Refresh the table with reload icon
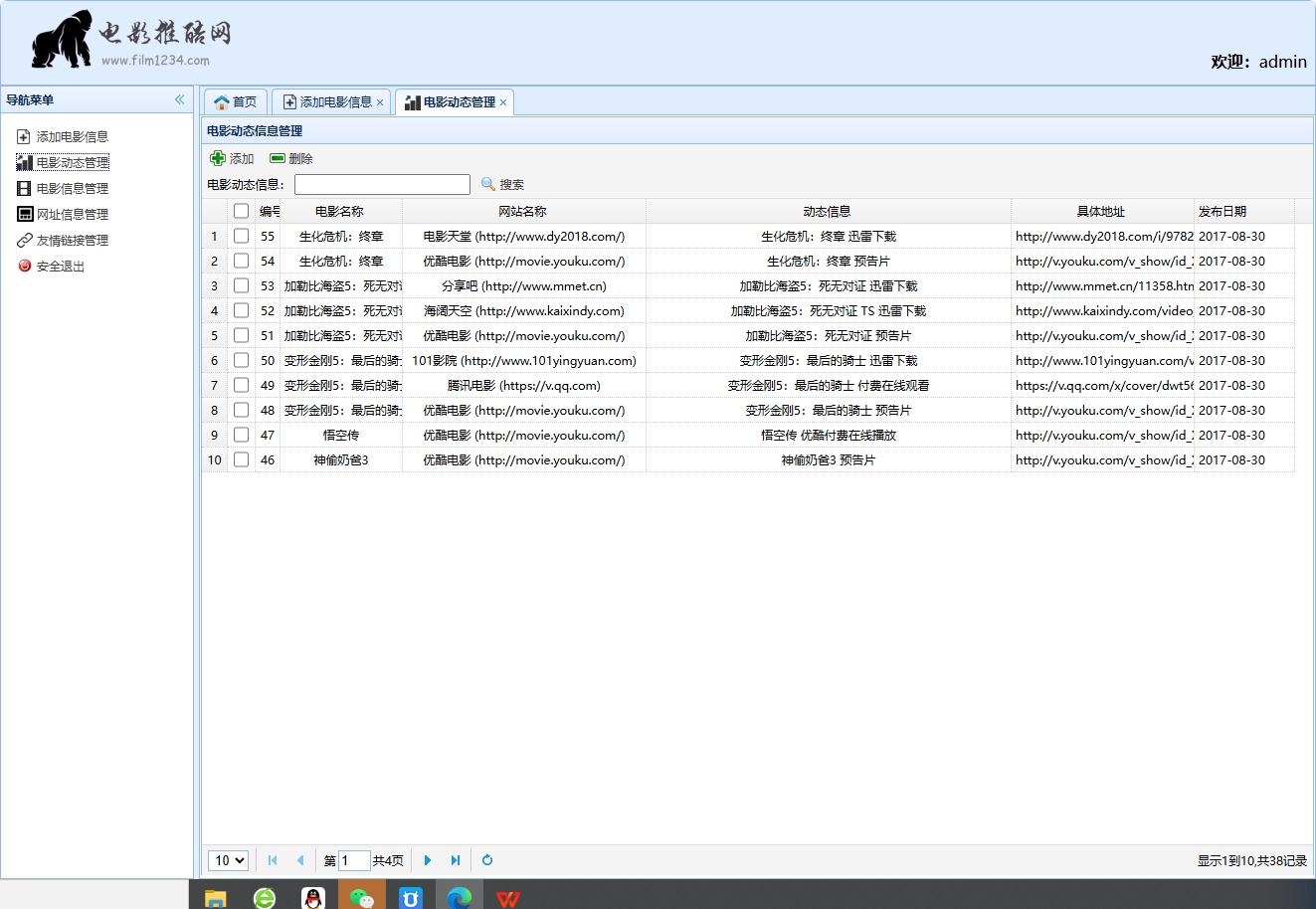This screenshot has height=909, width=1316. coord(487,861)
